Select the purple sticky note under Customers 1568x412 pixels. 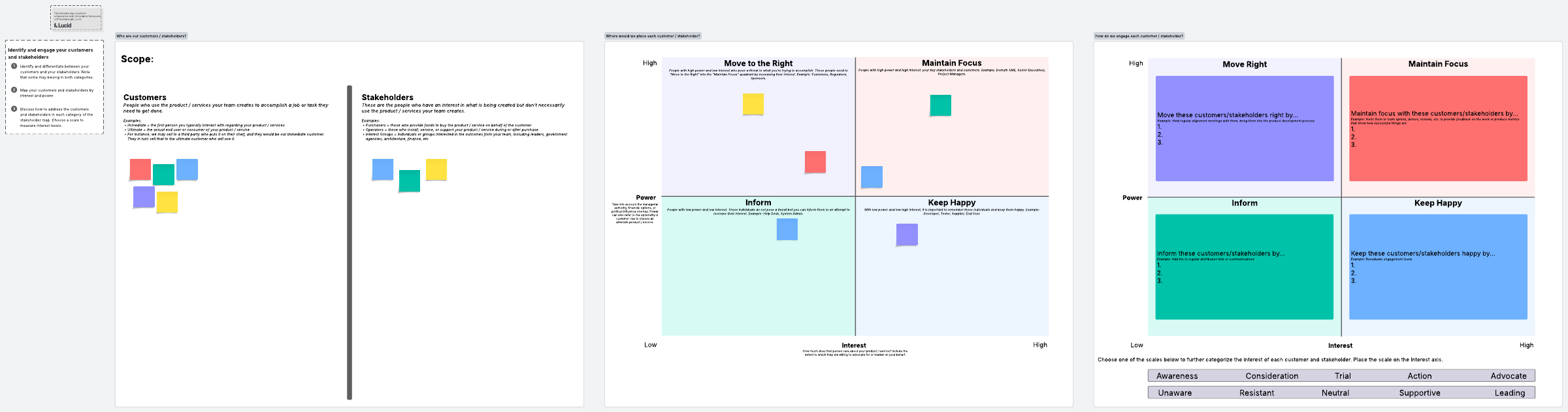point(144,197)
